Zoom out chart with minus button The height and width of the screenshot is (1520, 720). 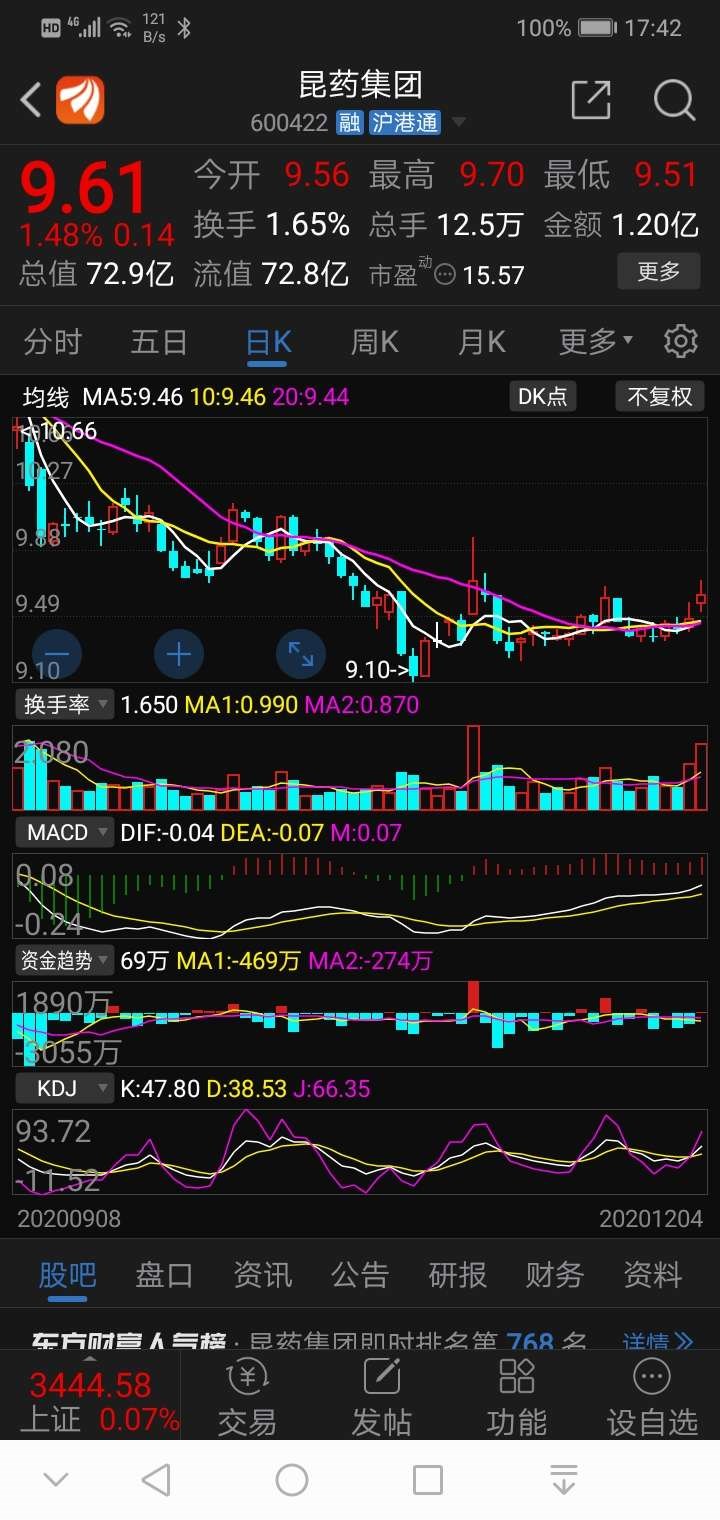tap(57, 655)
